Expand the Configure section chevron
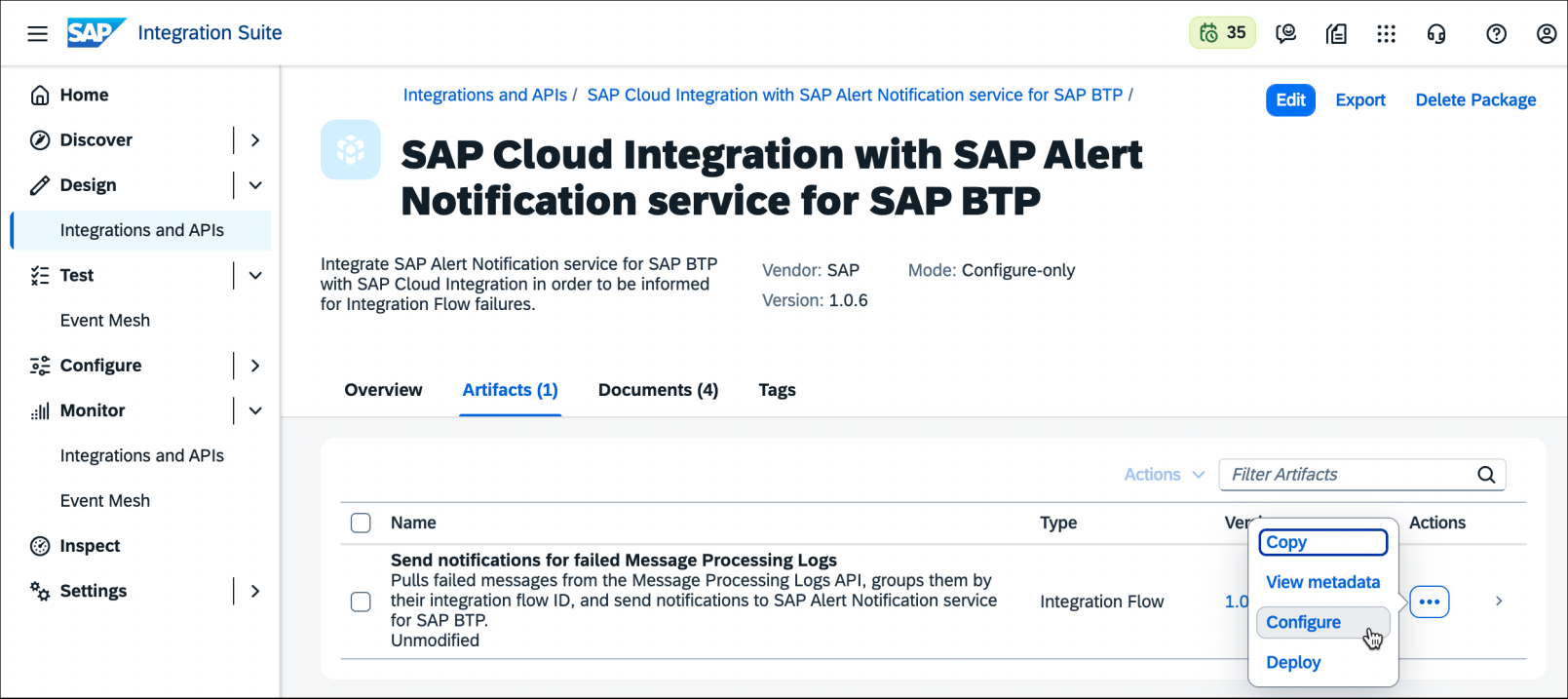 click(x=255, y=366)
